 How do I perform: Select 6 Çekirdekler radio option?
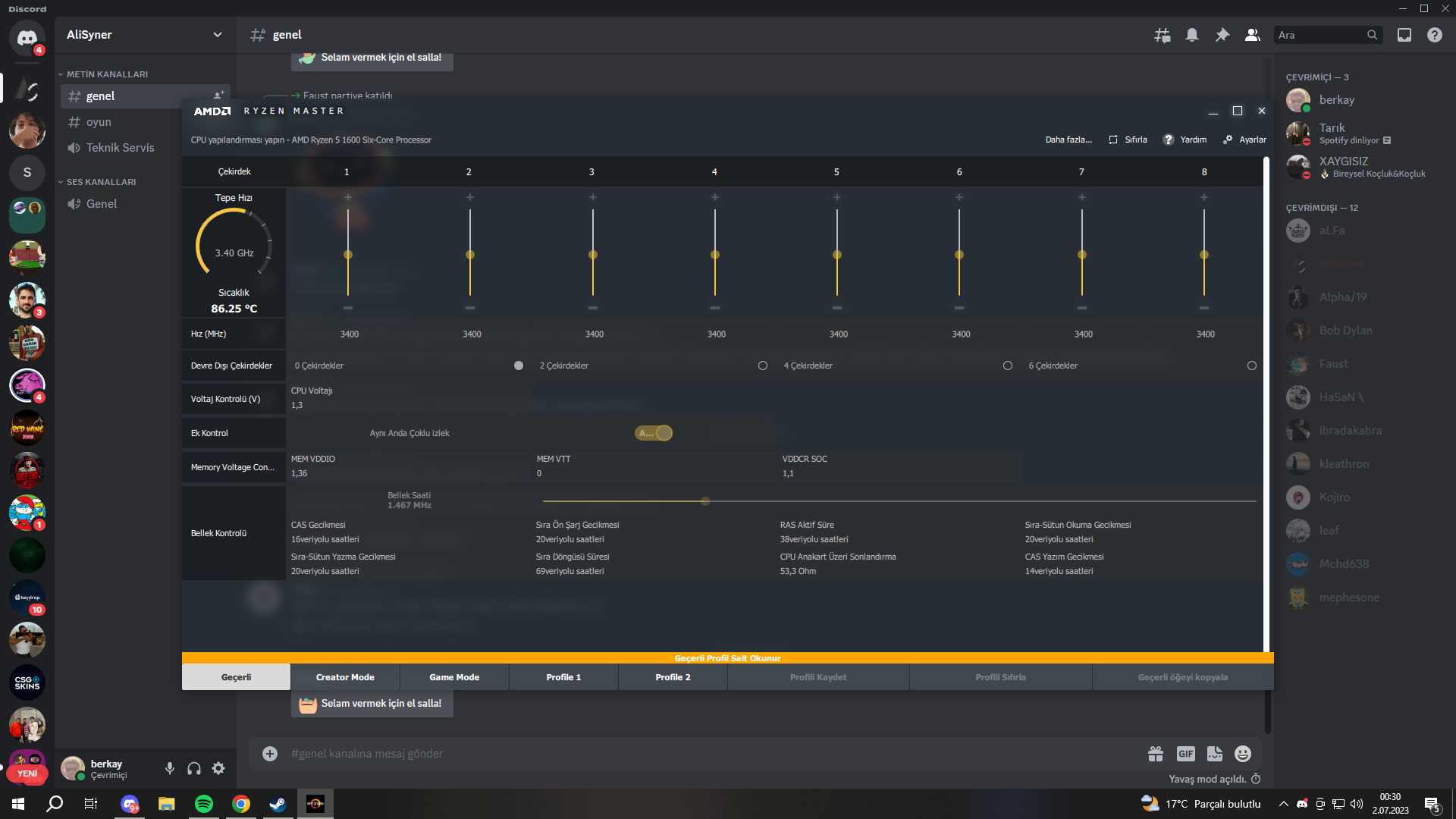[x=1252, y=366]
